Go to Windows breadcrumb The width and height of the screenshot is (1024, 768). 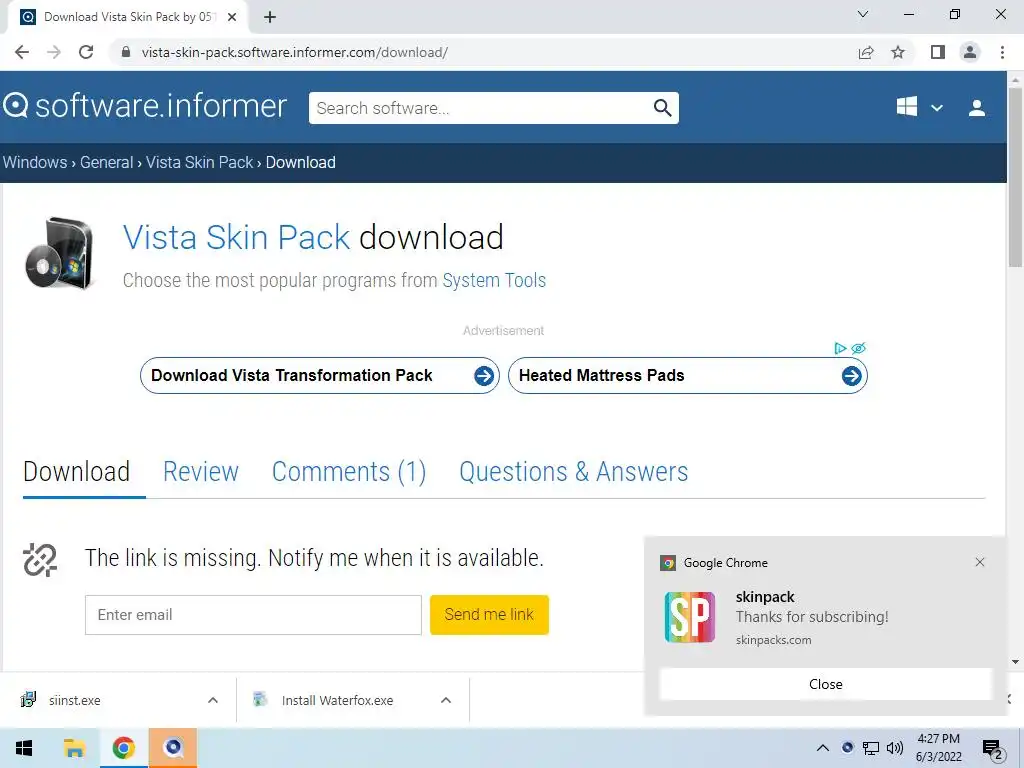[x=35, y=162]
